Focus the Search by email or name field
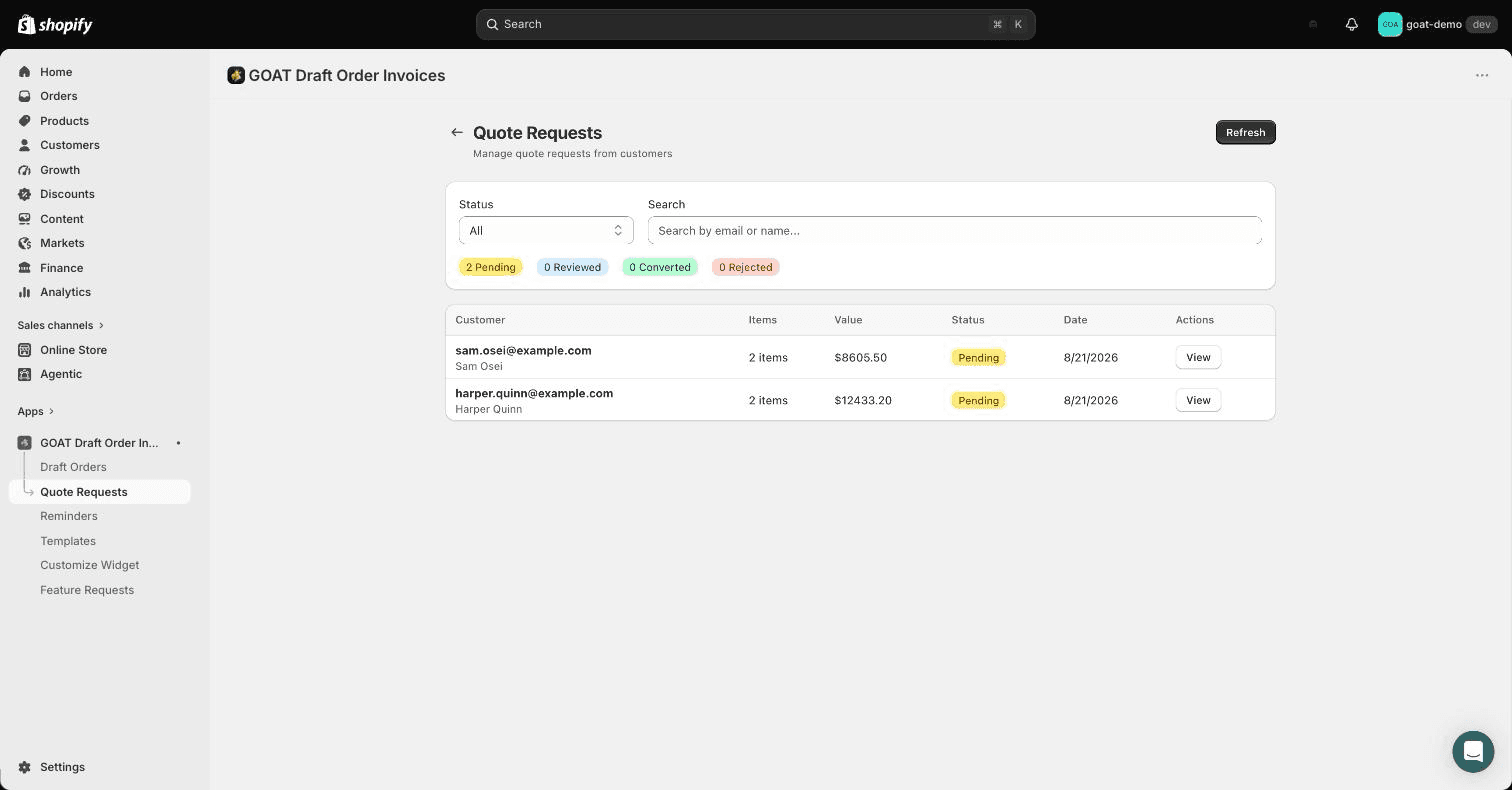The image size is (1512, 790). (x=955, y=230)
